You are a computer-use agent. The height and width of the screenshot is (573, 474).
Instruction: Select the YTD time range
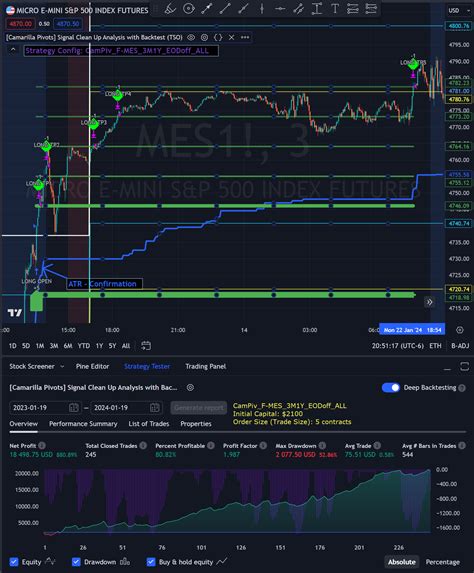(x=84, y=346)
